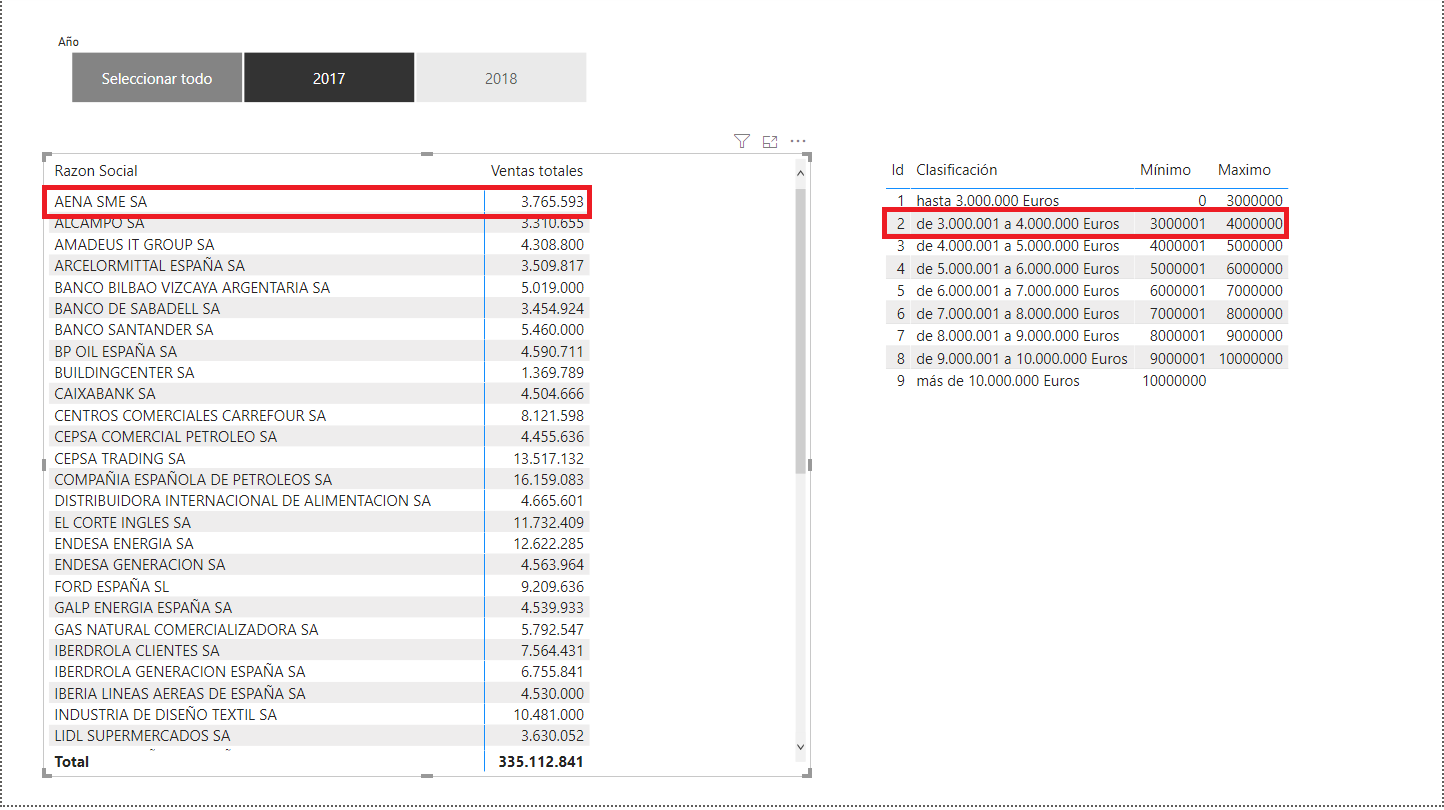
Task: Click the filter funnel icon above table
Action: [741, 142]
